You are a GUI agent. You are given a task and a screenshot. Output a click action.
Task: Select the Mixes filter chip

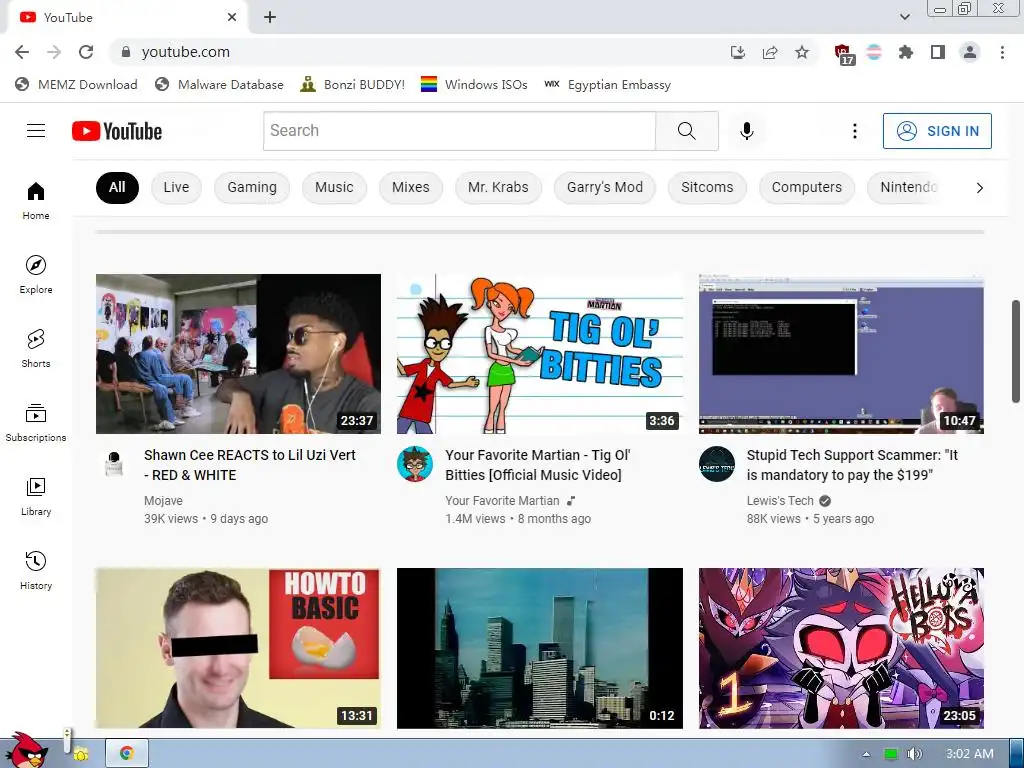tap(411, 187)
